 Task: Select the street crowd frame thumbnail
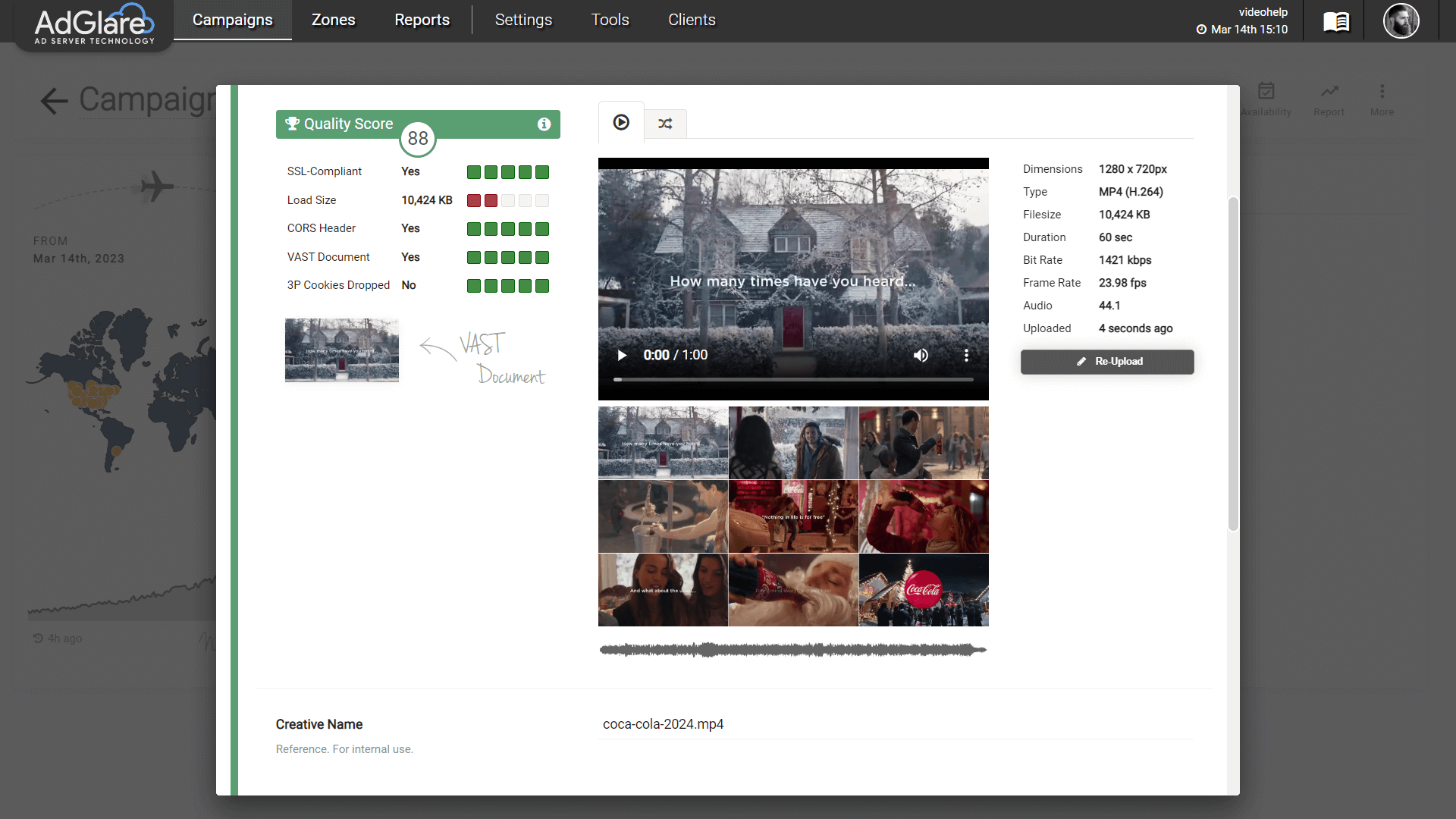coord(924,443)
